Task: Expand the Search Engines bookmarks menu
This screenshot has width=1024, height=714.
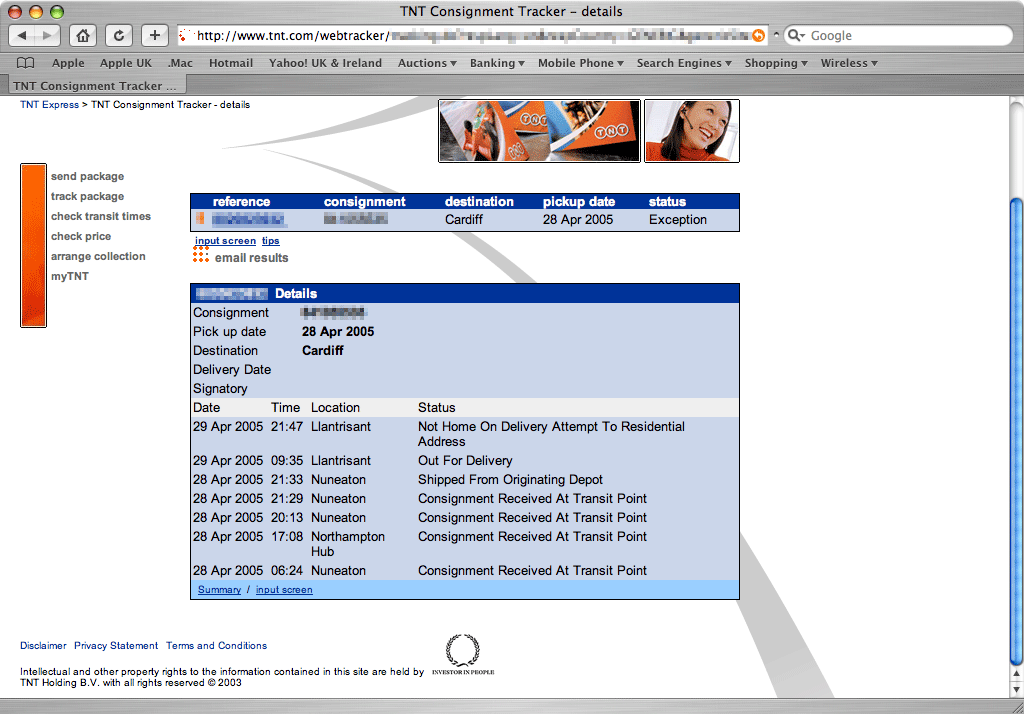Action: click(684, 63)
